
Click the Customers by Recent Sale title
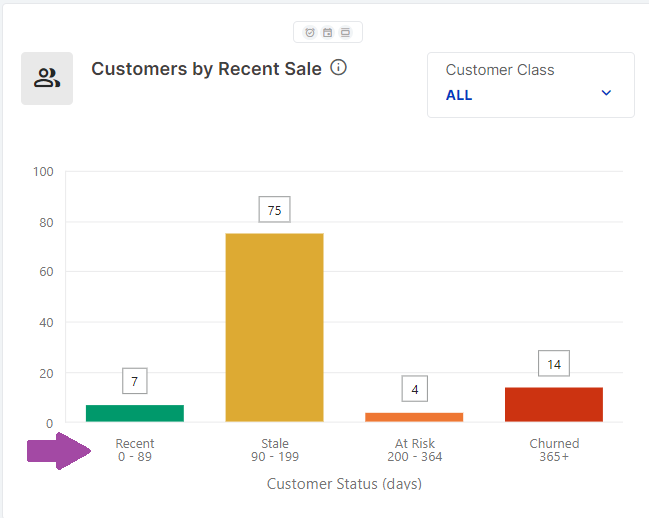point(206,69)
